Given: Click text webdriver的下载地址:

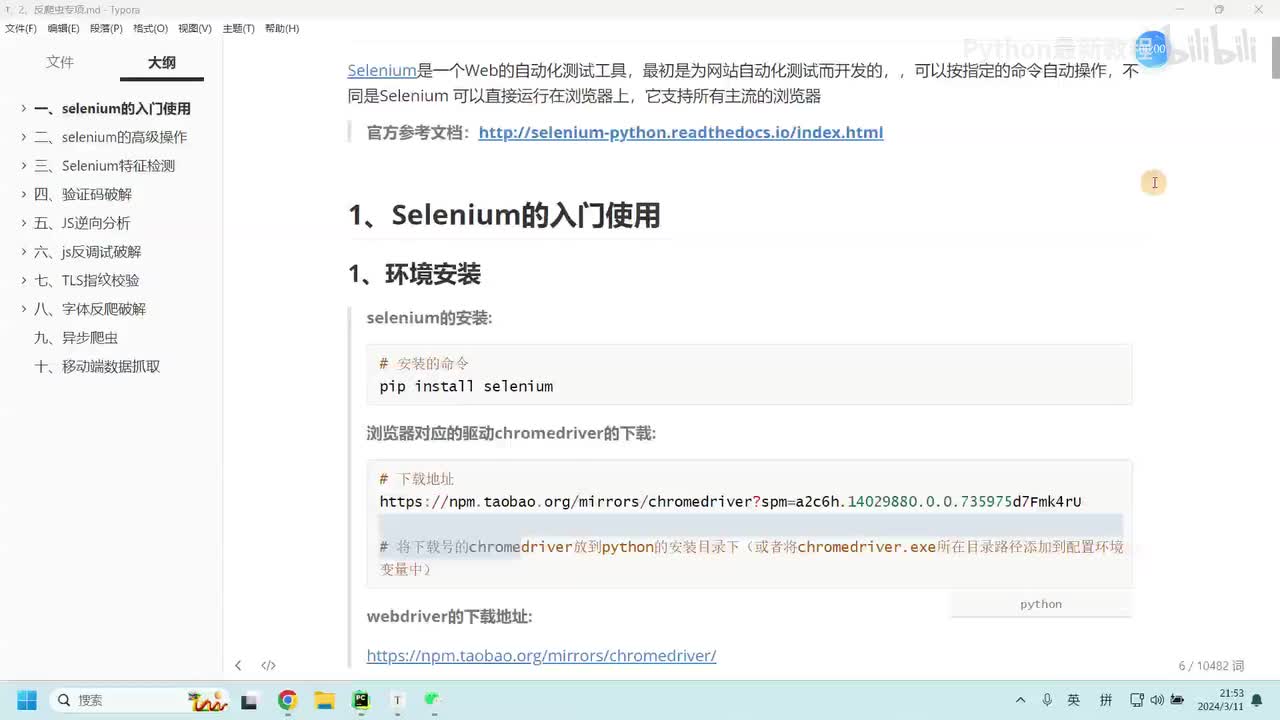Looking at the screenshot, I should [449, 617].
